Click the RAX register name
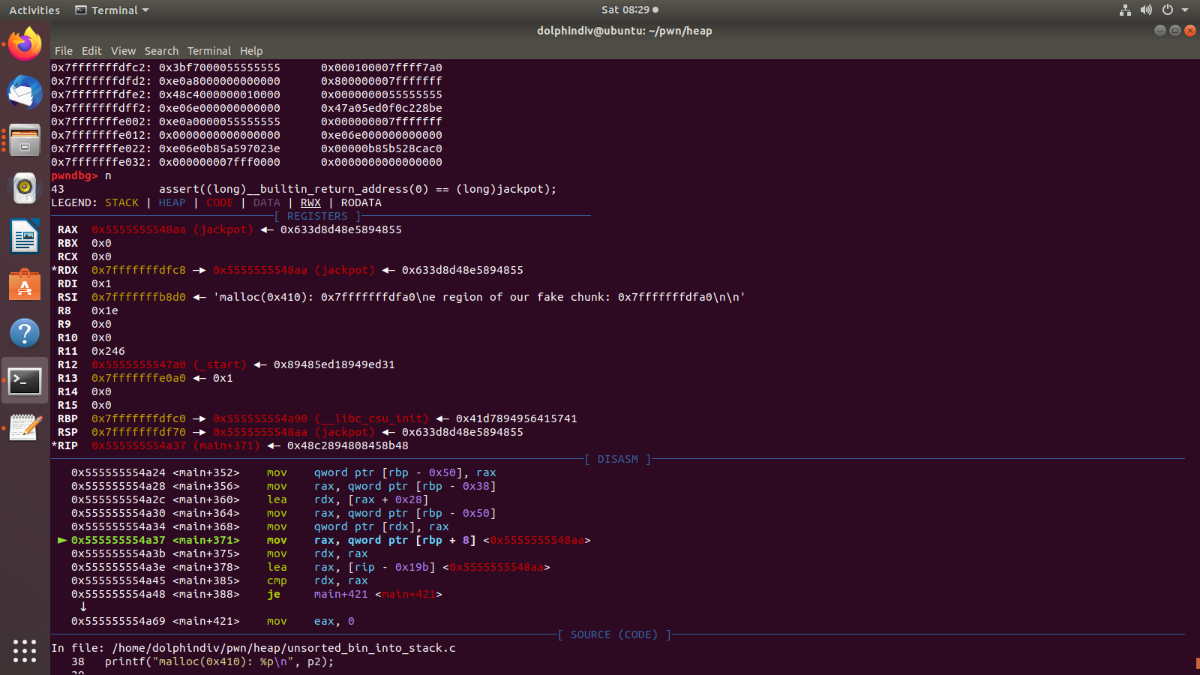 (x=68, y=229)
